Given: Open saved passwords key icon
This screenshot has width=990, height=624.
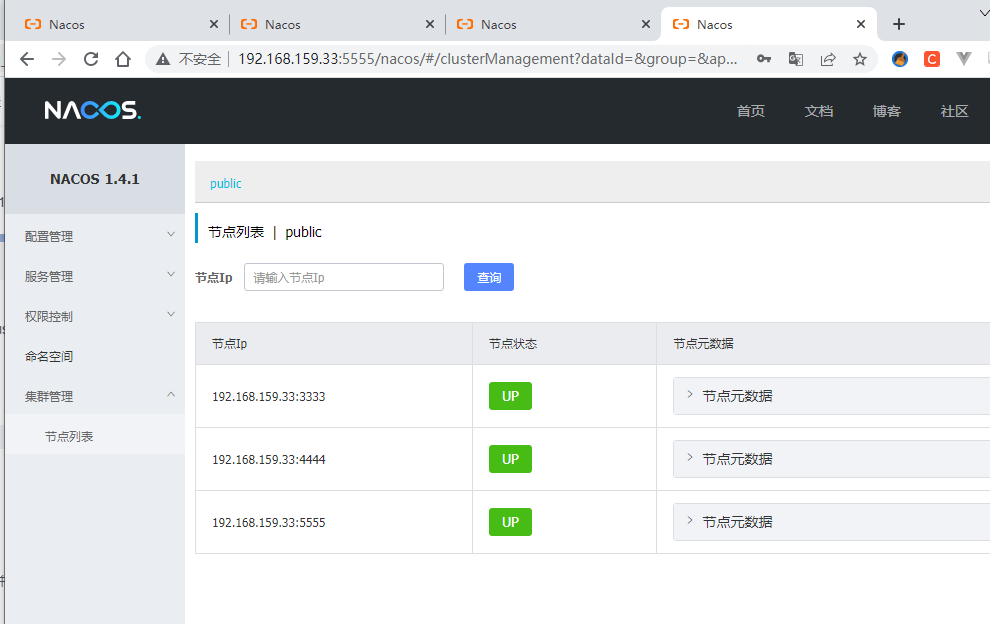Looking at the screenshot, I should (764, 59).
